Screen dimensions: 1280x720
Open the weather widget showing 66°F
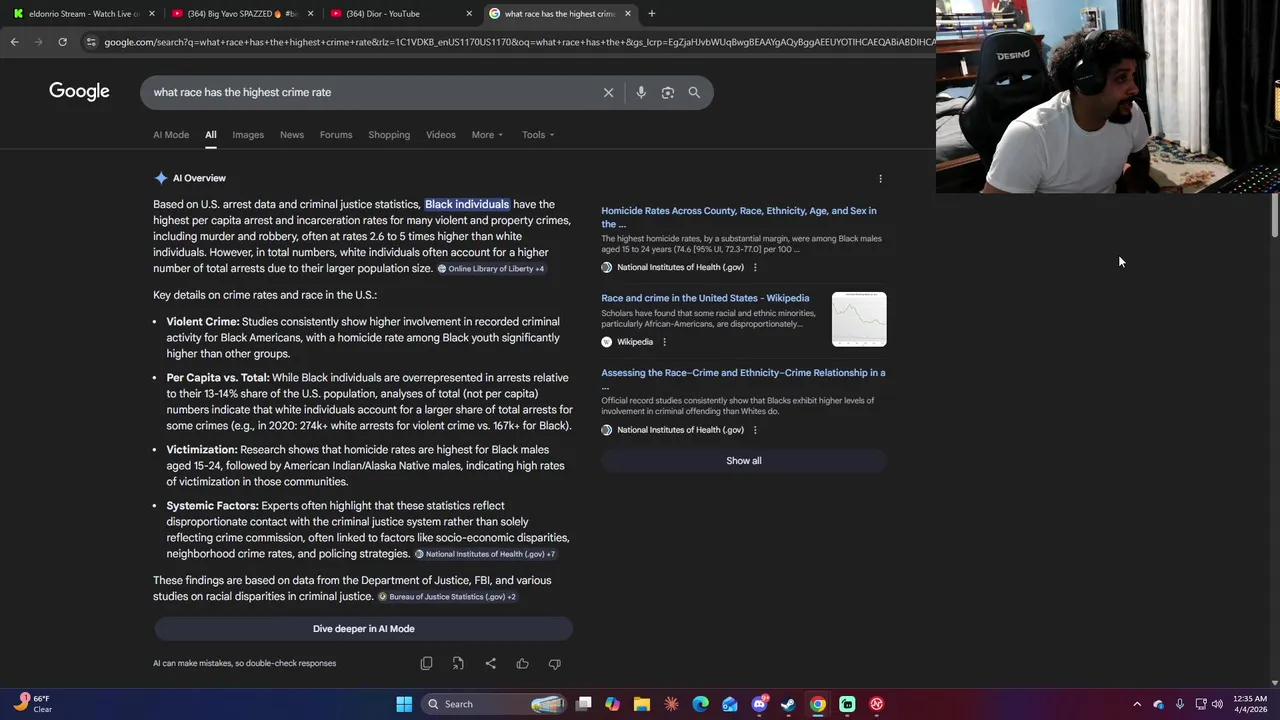pyautogui.click(x=34, y=704)
